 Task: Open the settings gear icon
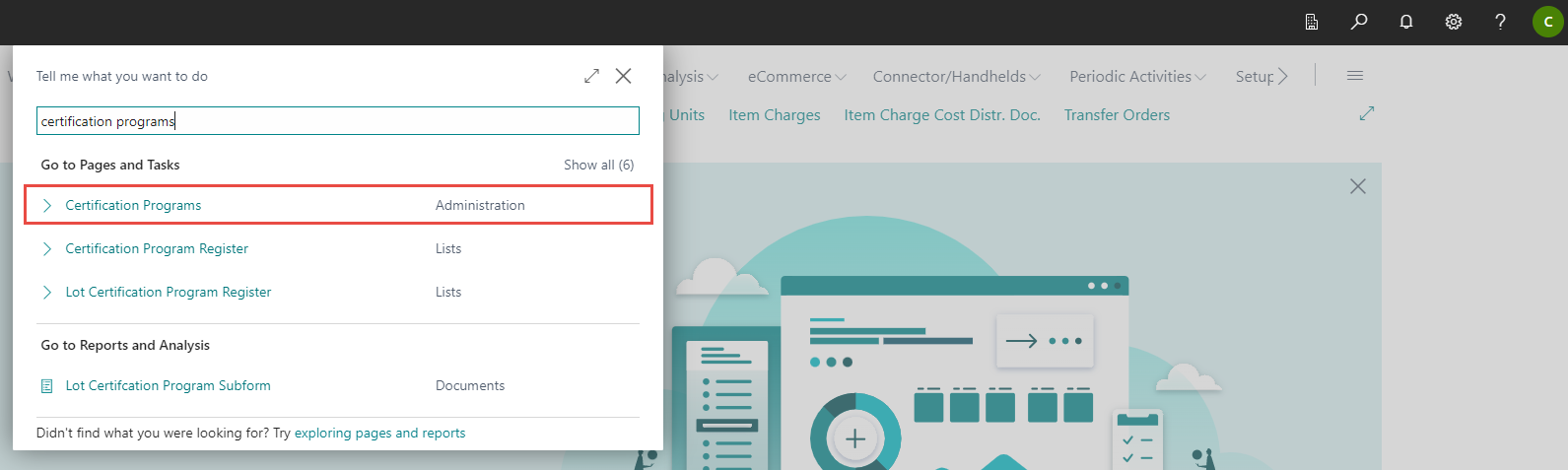coord(1454,22)
